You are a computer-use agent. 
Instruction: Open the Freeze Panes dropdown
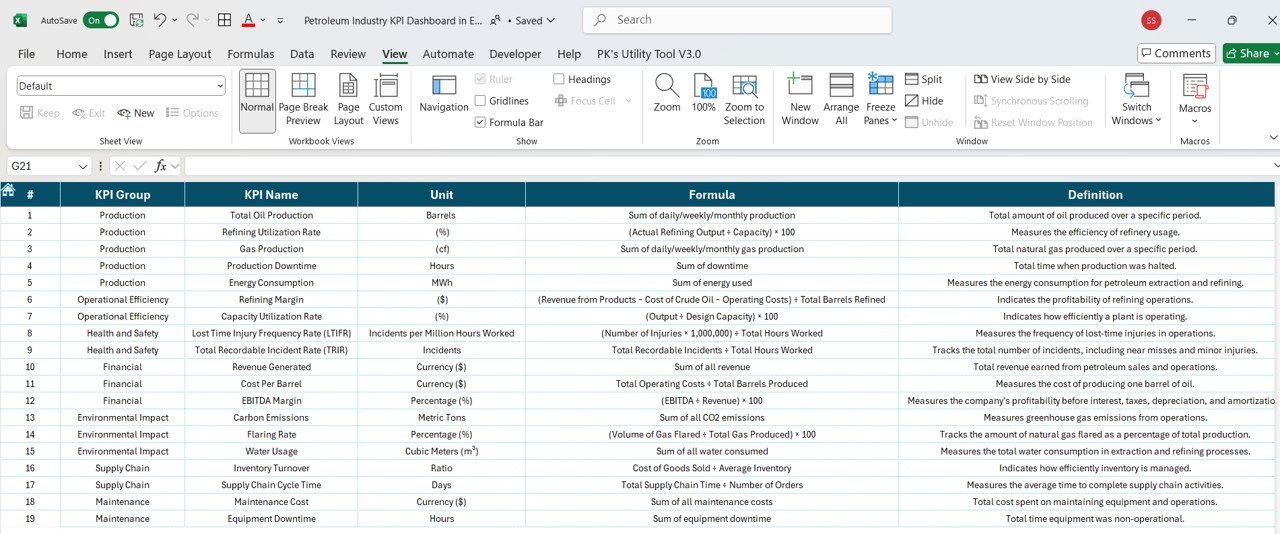(880, 100)
